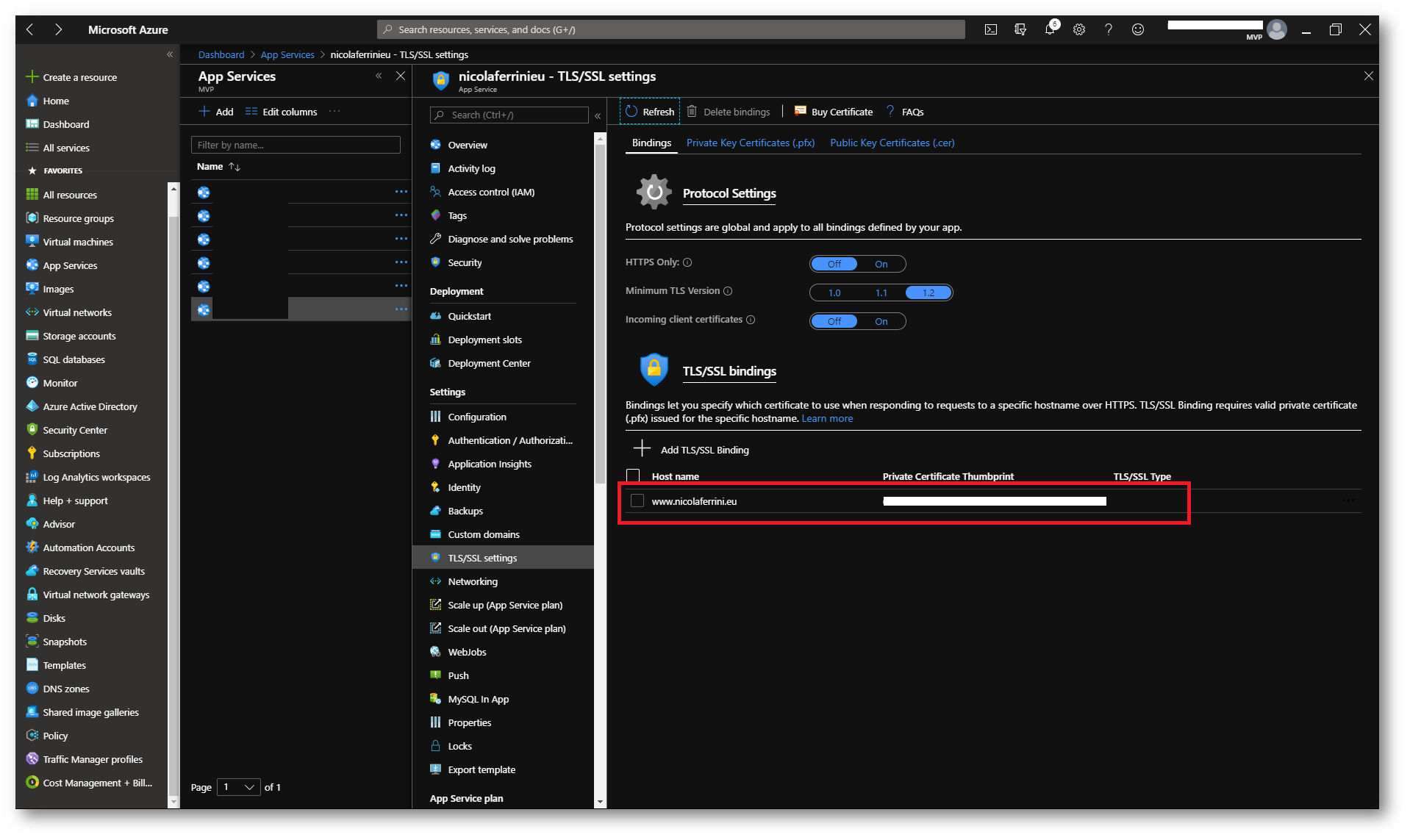
Task: Open options for the www.nicolaferrini.eu binding
Action: click(x=1348, y=500)
